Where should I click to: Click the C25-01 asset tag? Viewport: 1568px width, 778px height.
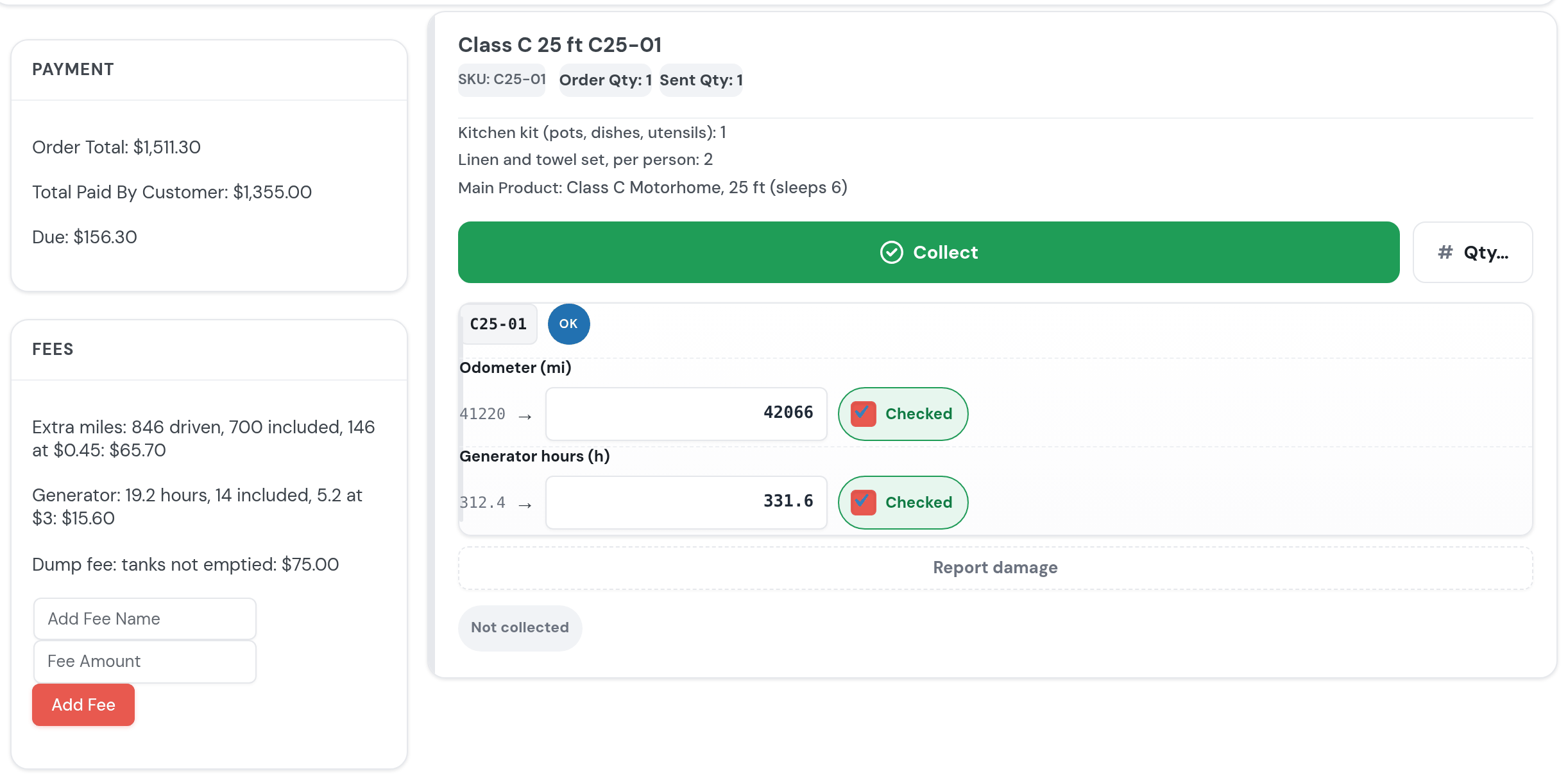point(499,324)
